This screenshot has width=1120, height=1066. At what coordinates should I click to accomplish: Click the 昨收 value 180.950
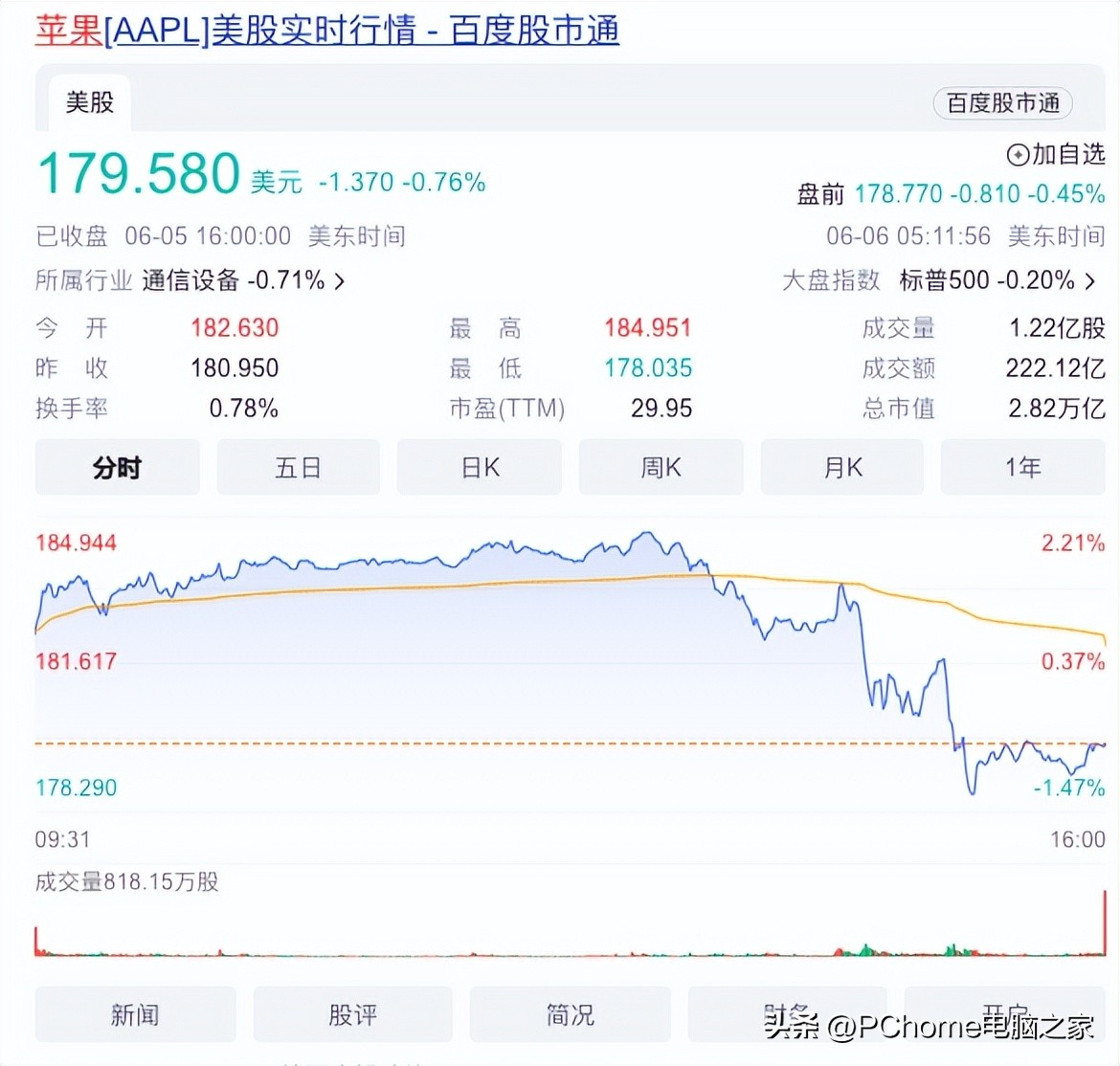[x=235, y=367]
